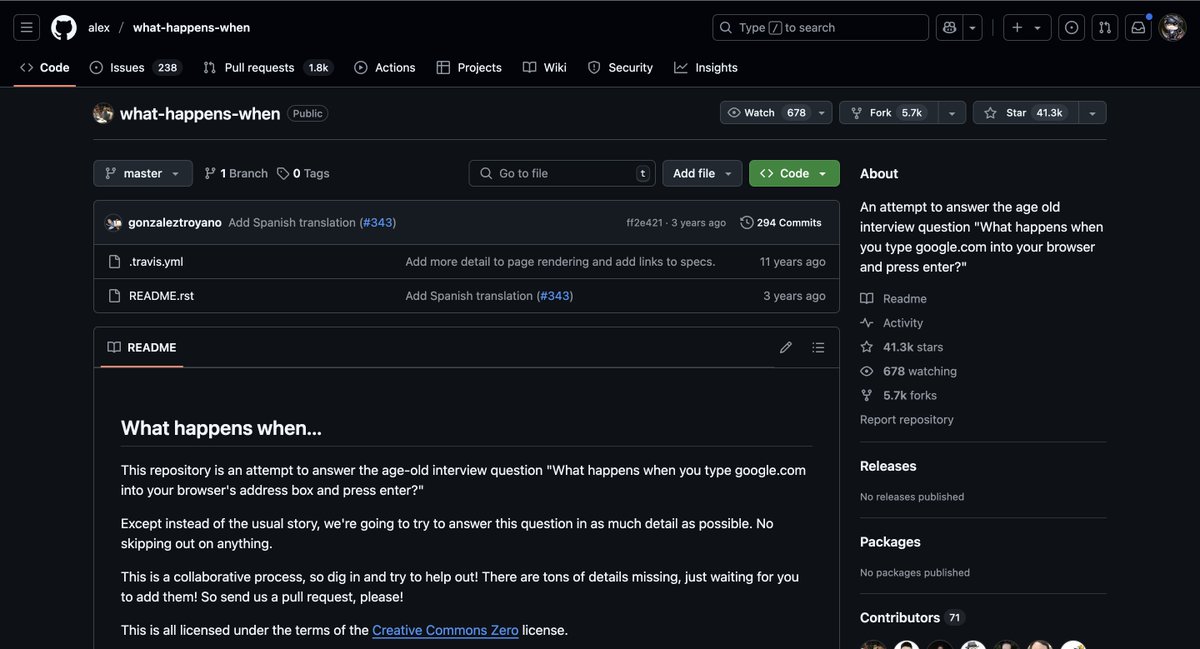Image resolution: width=1200 pixels, height=649 pixels.
Task: Click gonzaleztroyano author link
Action: [175, 222]
